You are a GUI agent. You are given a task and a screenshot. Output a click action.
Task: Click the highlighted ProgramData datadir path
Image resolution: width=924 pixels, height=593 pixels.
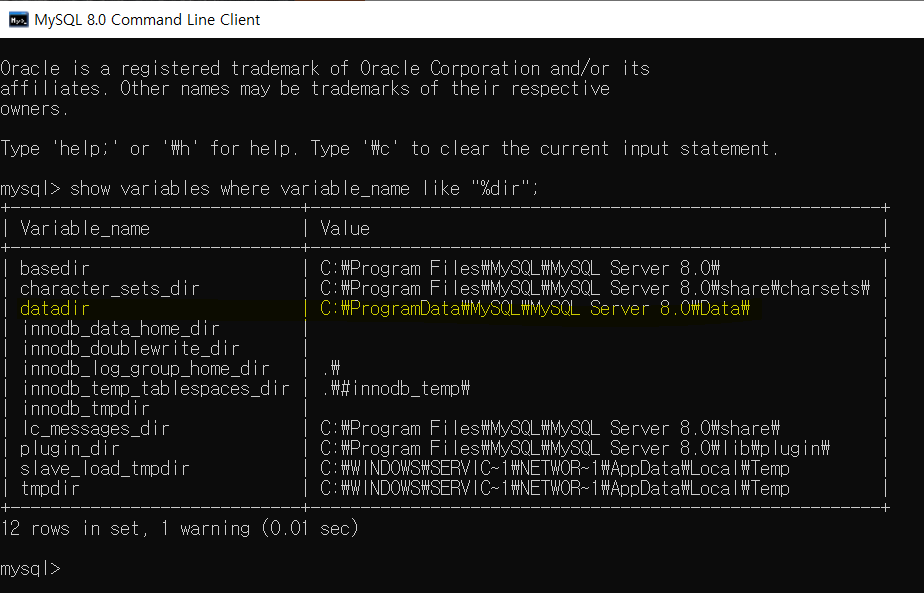point(534,309)
